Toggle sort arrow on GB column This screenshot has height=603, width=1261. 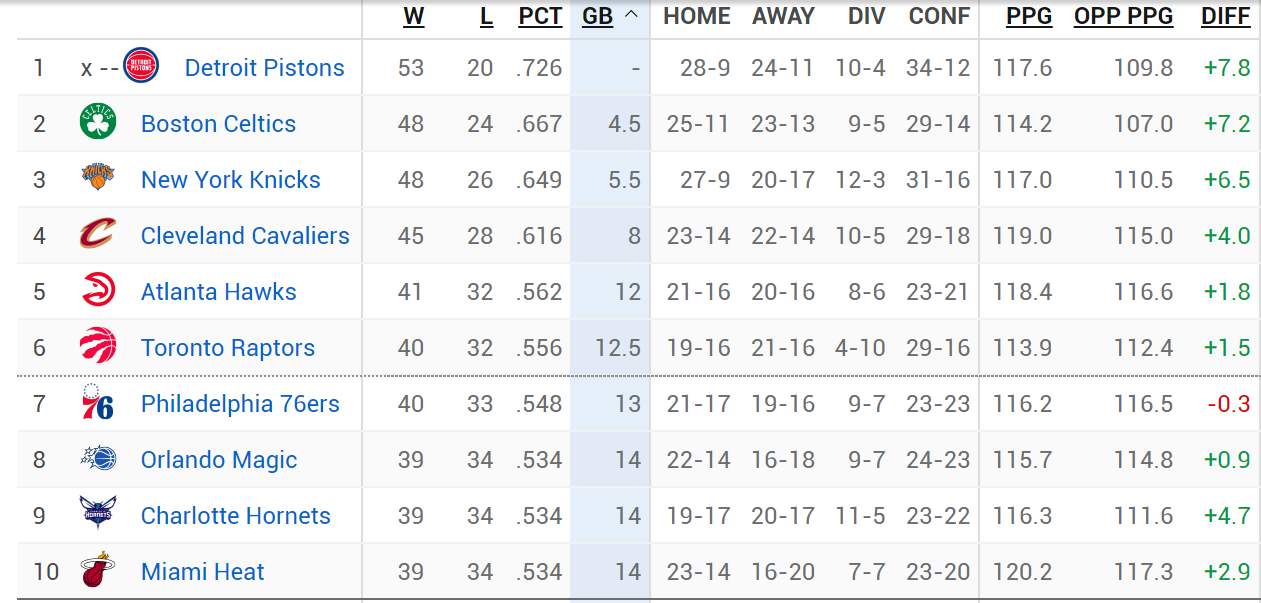pyautogui.click(x=631, y=16)
